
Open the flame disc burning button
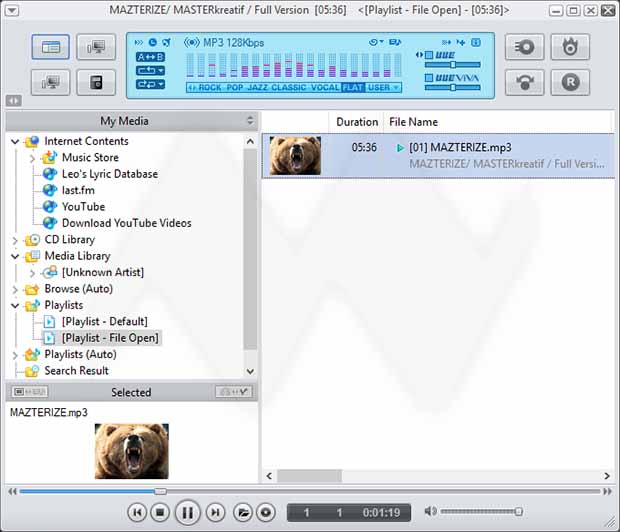[570, 47]
